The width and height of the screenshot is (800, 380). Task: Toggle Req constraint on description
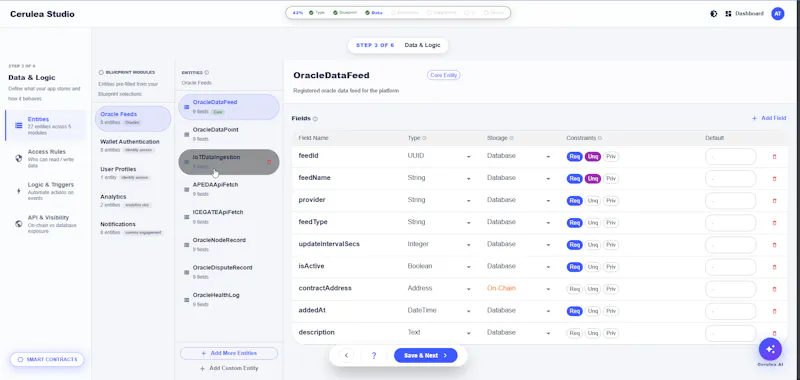[574, 333]
